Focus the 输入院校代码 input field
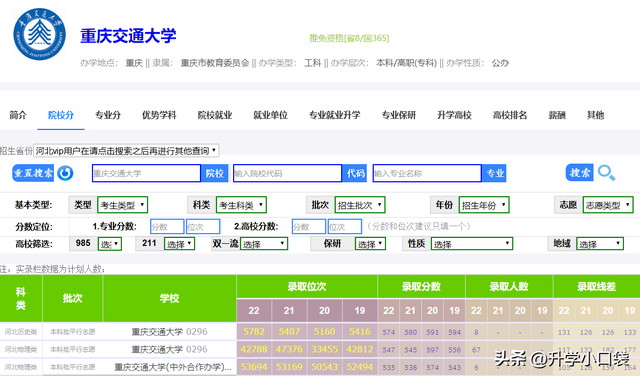Viewport: 640px width, 378px height. (x=287, y=173)
